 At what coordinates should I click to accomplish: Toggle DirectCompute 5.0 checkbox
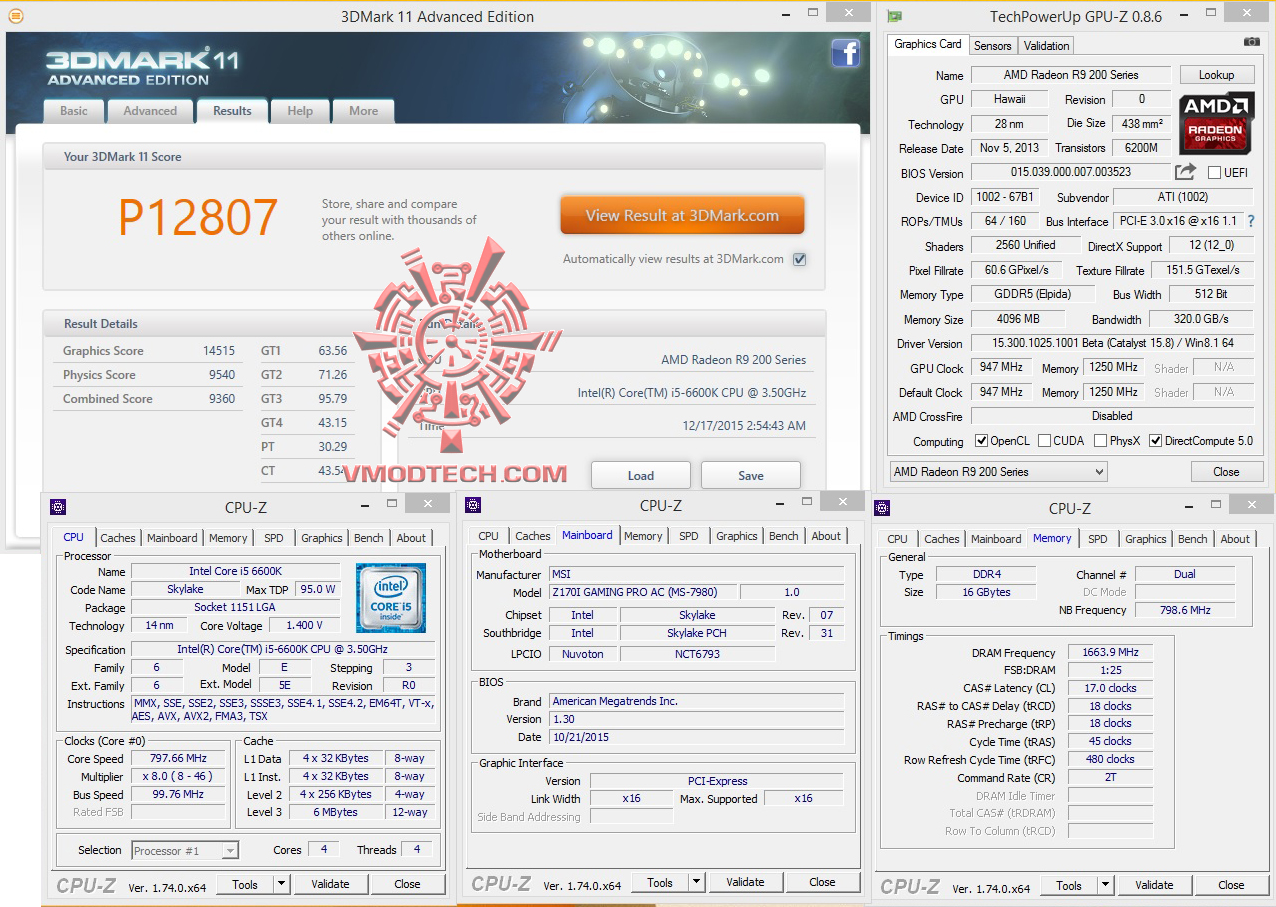click(x=1156, y=441)
